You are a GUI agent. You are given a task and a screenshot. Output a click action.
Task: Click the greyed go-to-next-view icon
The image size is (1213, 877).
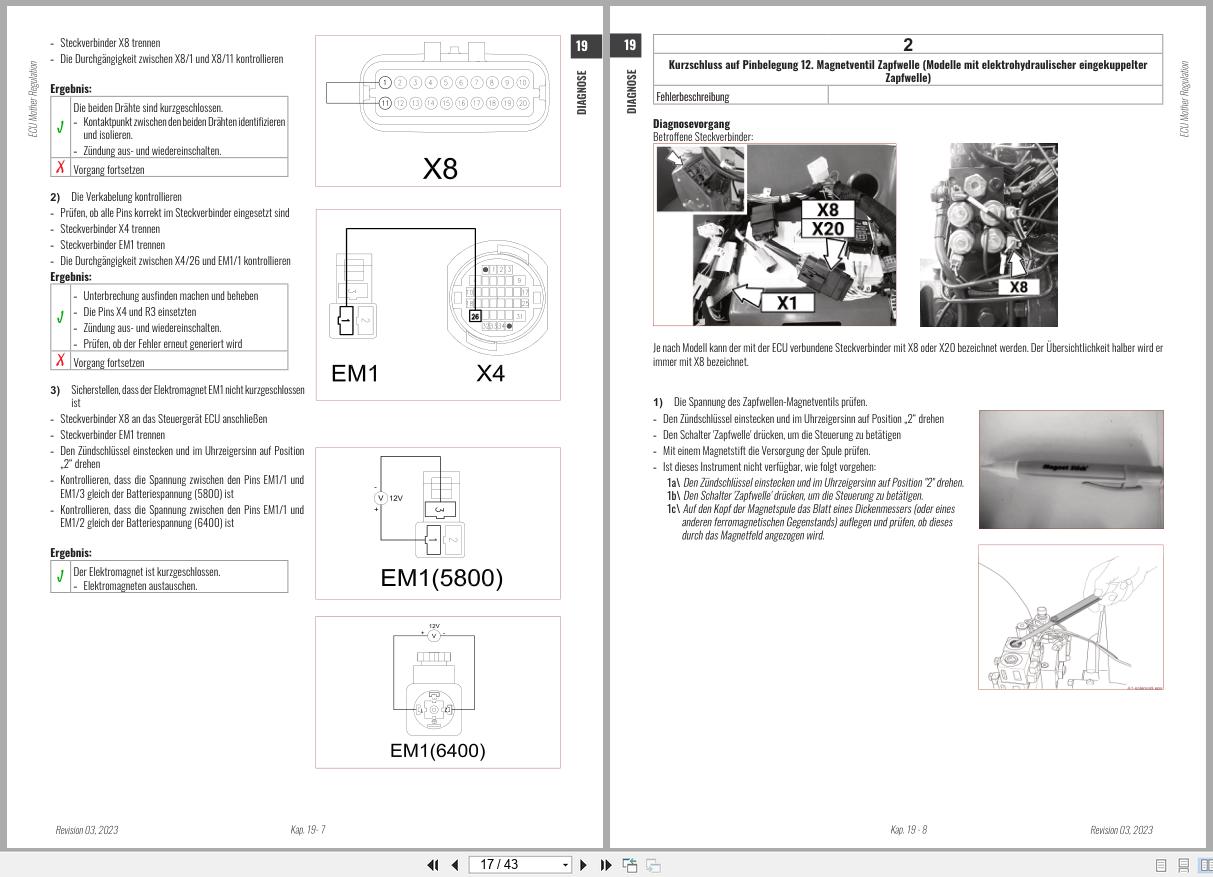[653, 865]
